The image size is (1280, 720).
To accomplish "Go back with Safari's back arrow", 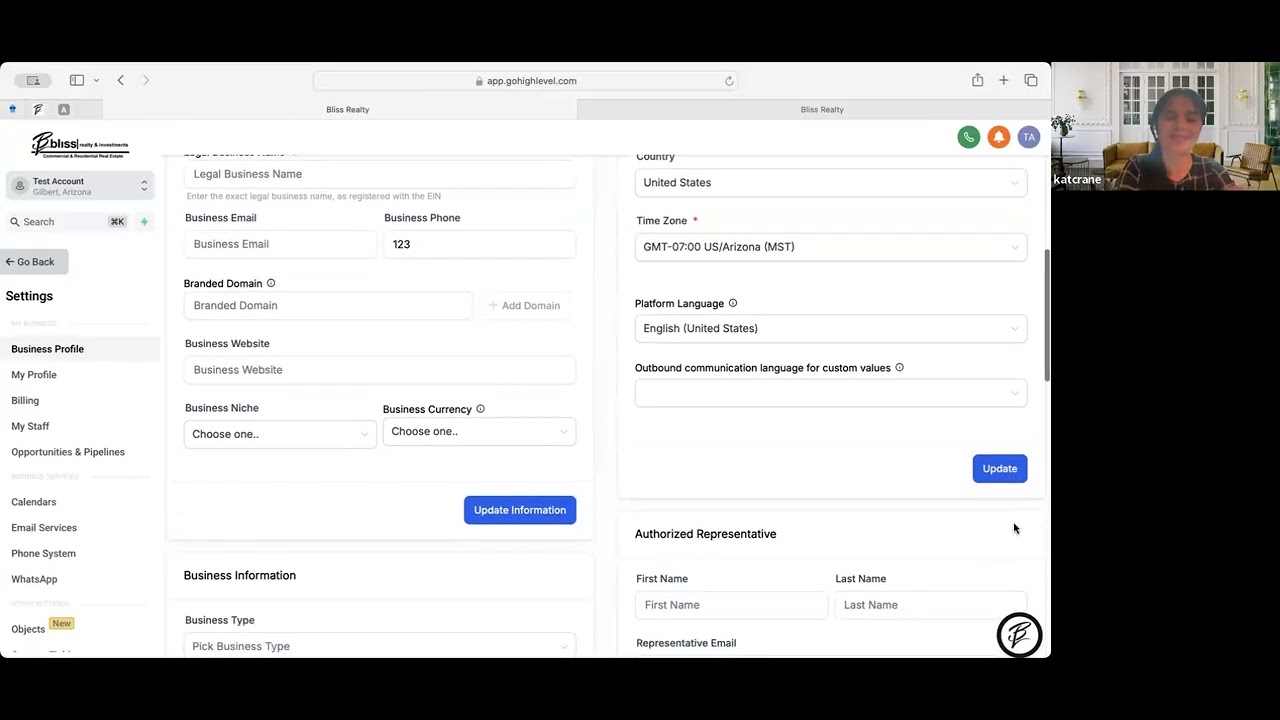I will click(121, 80).
